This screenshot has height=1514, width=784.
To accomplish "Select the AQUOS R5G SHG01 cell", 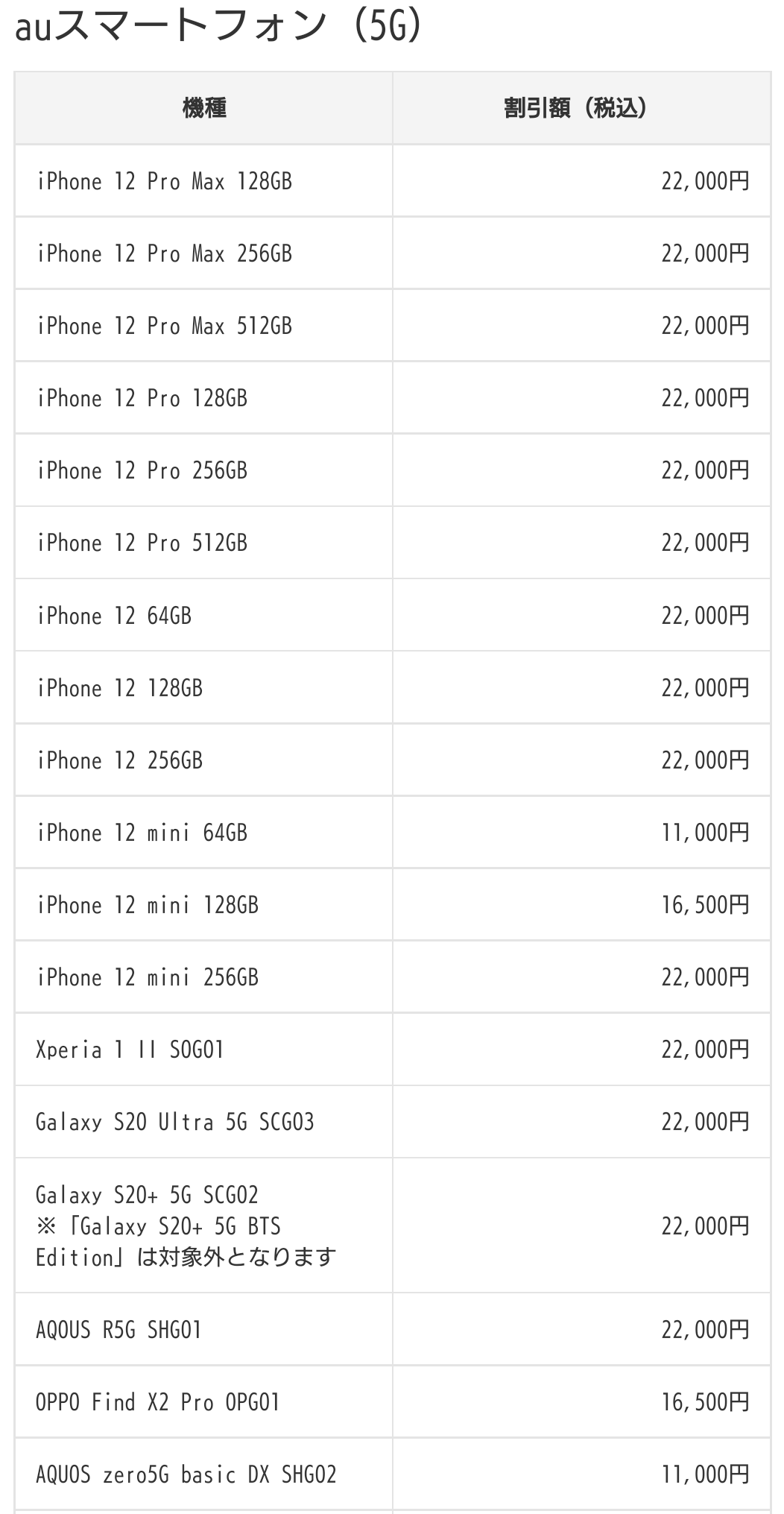I will tap(119, 1330).
